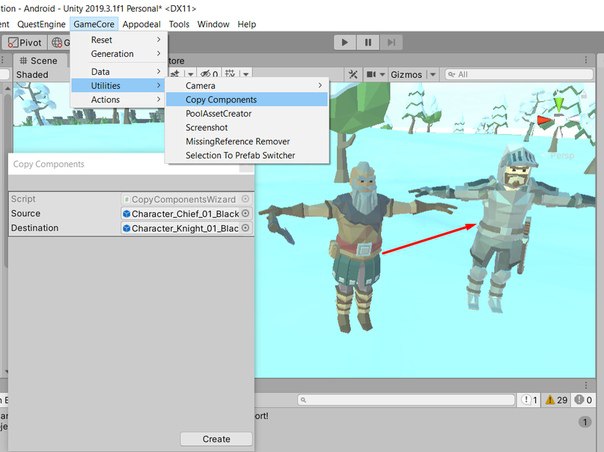Viewport: 604px width, 452px height.
Task: Click the console message count badge
Action: [585, 422]
